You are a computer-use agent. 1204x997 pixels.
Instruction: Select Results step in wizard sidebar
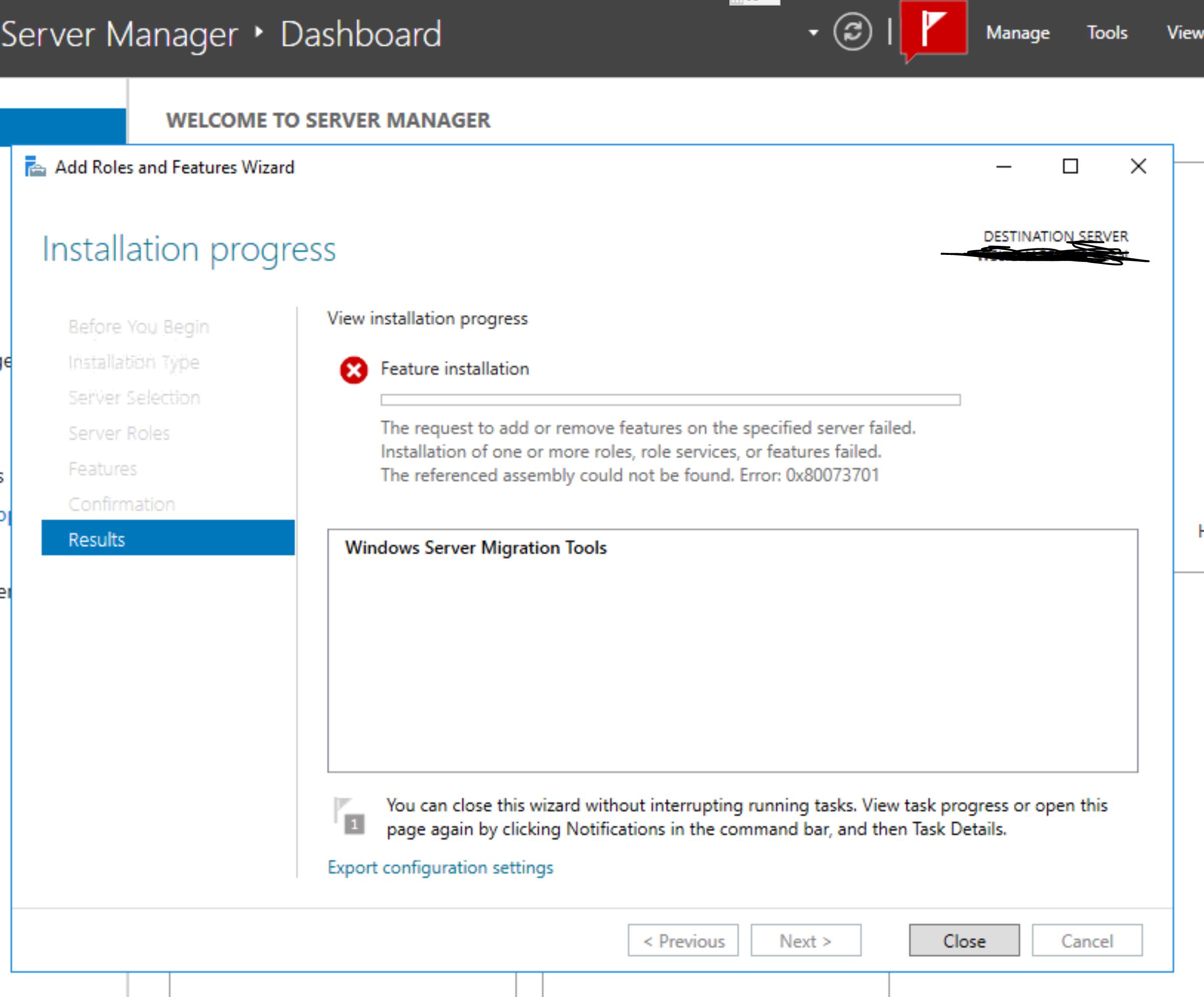point(168,539)
